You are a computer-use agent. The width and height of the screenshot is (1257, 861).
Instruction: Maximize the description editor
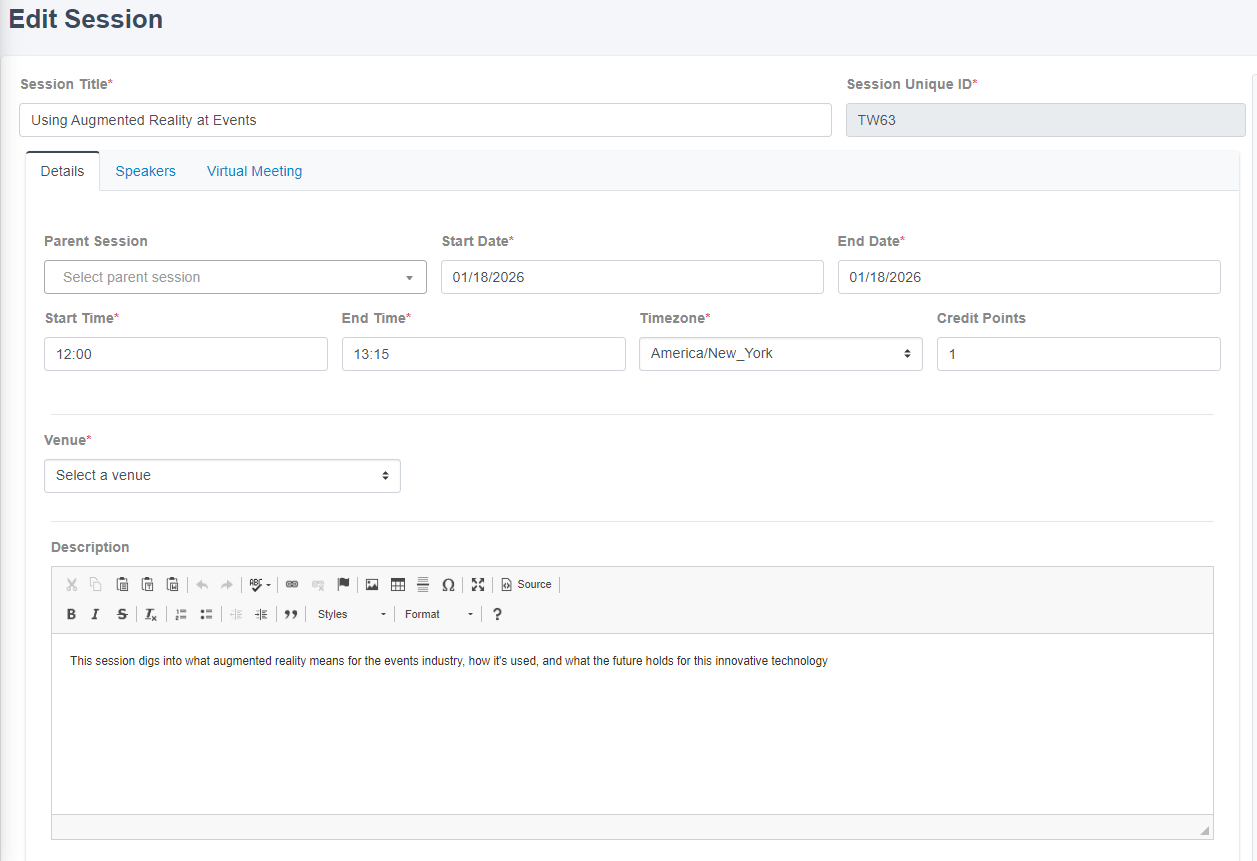click(478, 585)
